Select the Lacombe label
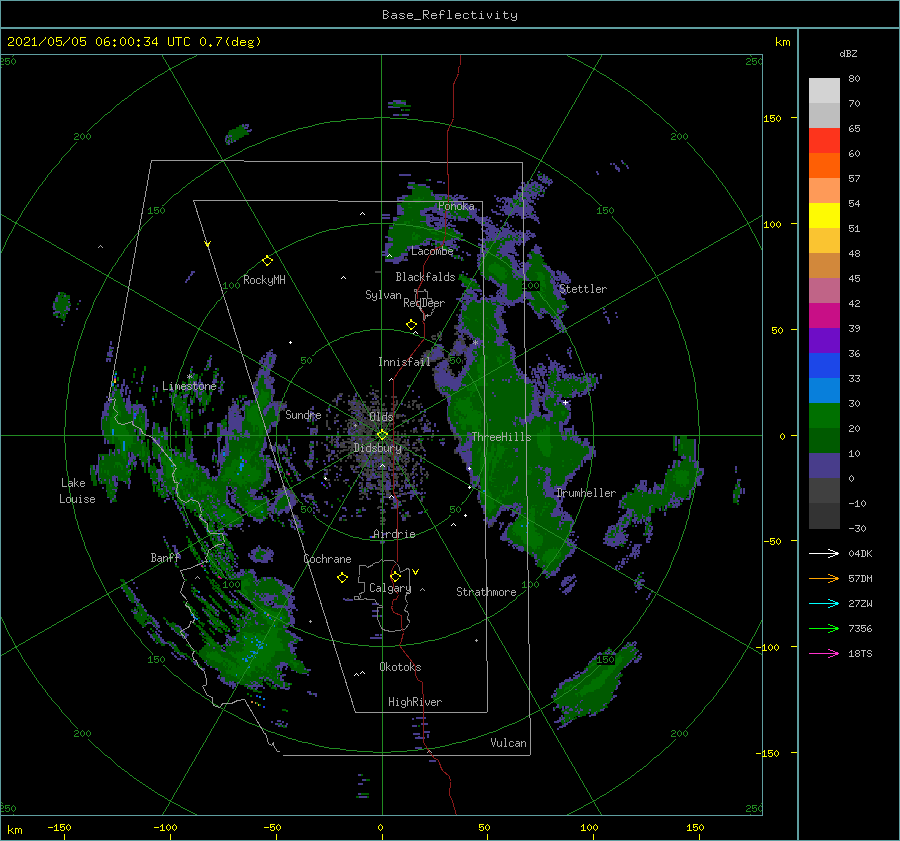This screenshot has height=841, width=900. click(432, 251)
